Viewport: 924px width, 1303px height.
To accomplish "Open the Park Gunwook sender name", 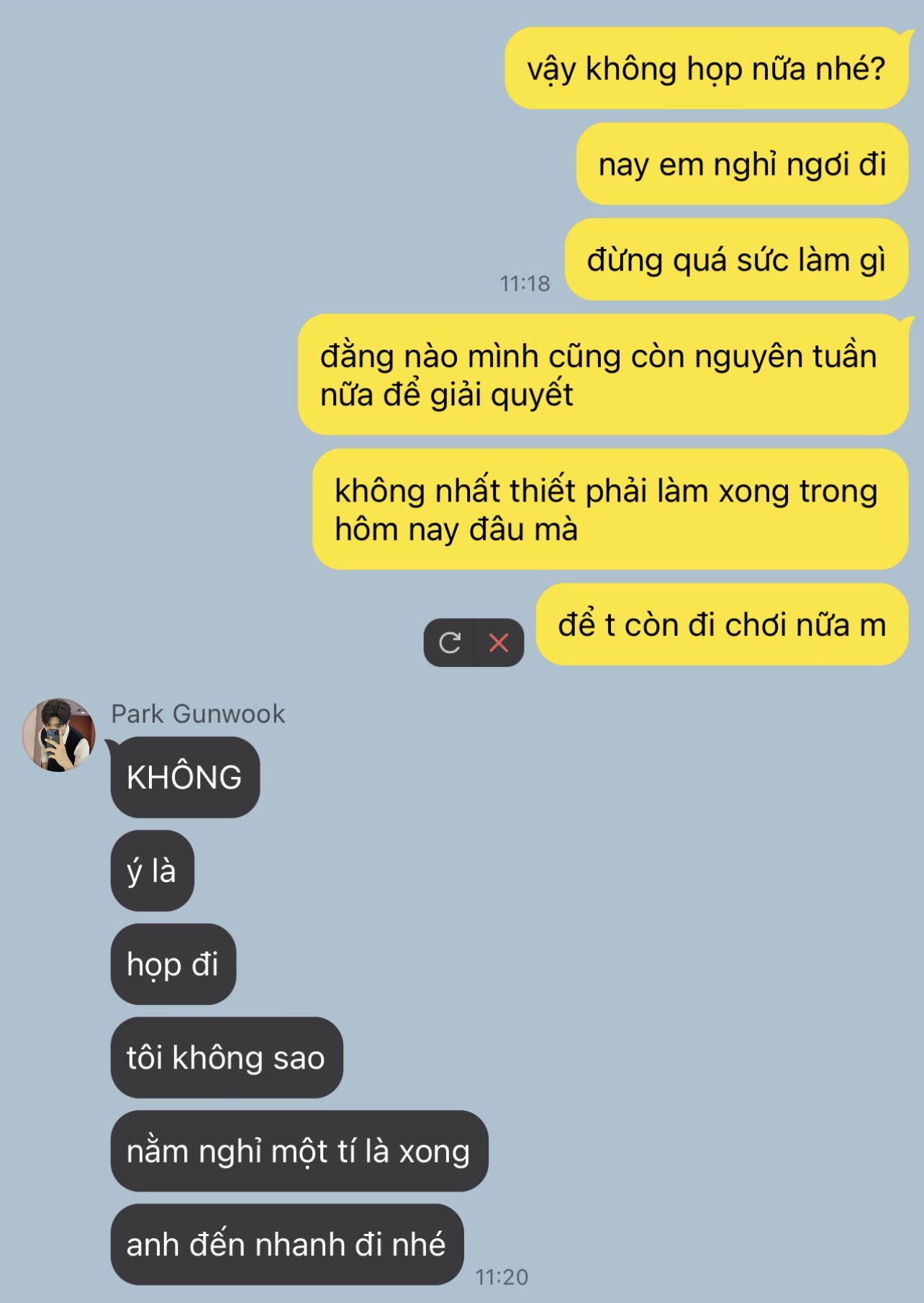I will (x=198, y=714).
